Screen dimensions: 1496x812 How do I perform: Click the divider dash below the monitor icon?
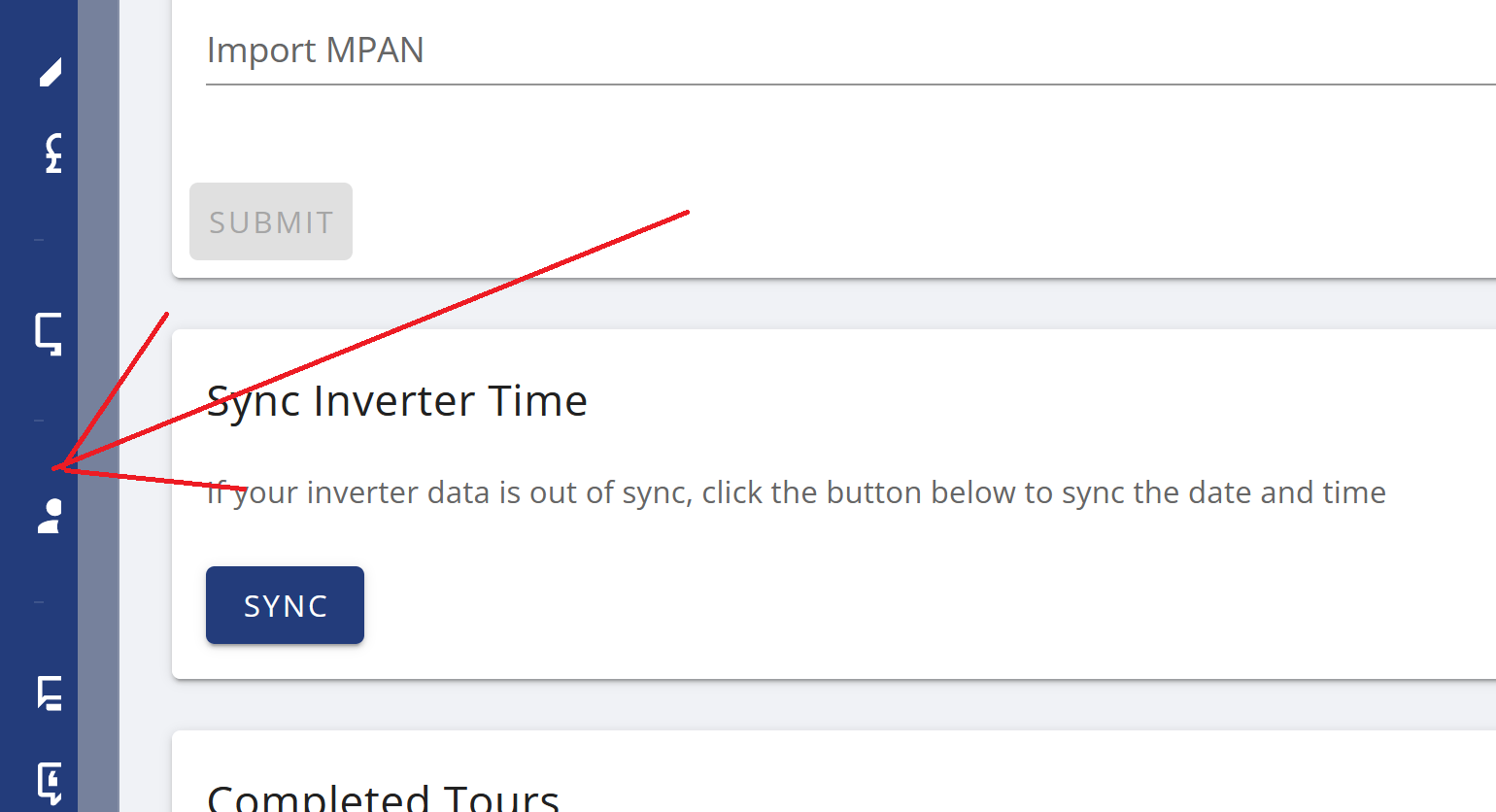pos(39,421)
